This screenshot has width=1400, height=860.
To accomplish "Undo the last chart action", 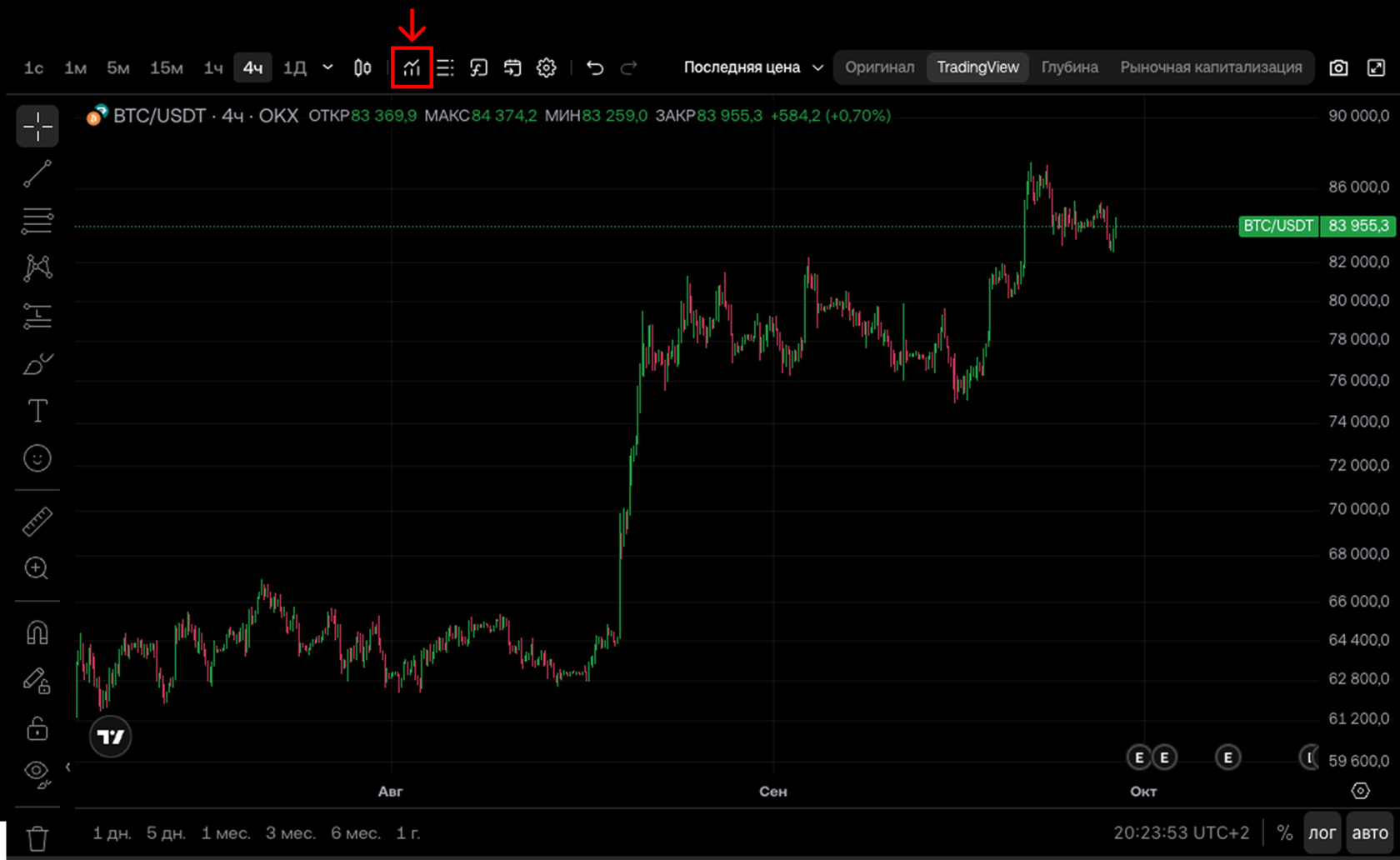I will coord(595,67).
